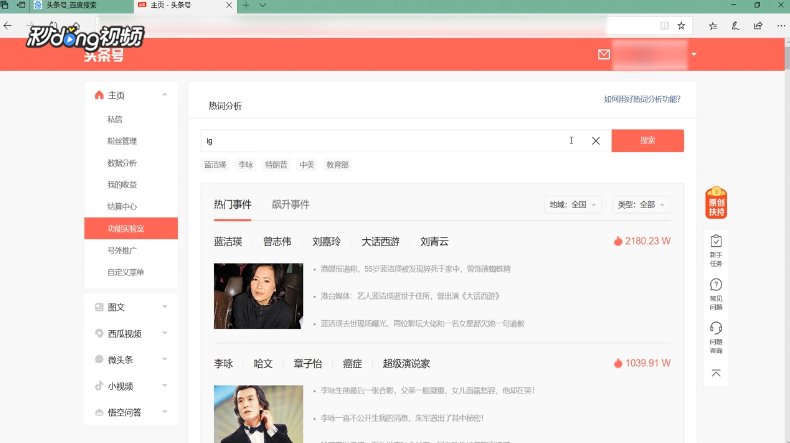790x443 pixels.
Task: Click the 刘青云 keyword in first event
Action: pyautogui.click(x=434, y=242)
